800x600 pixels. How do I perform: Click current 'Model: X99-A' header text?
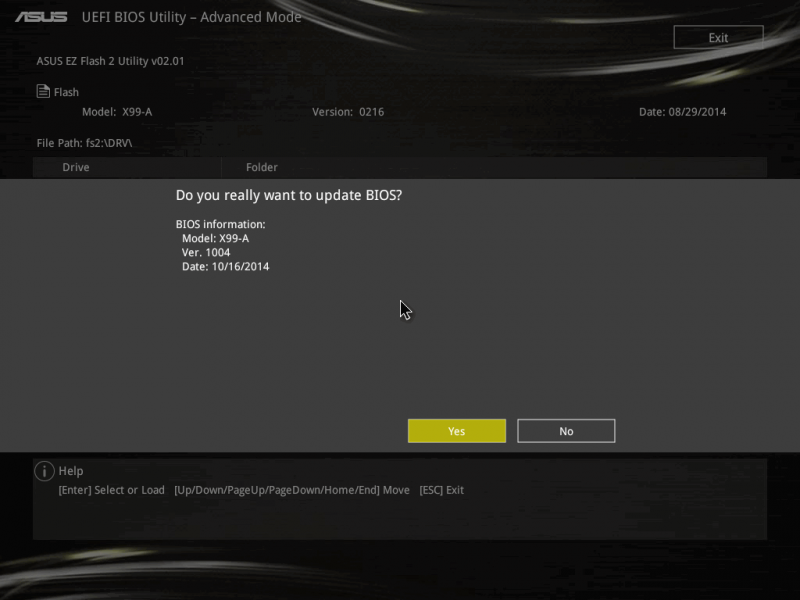(x=117, y=112)
